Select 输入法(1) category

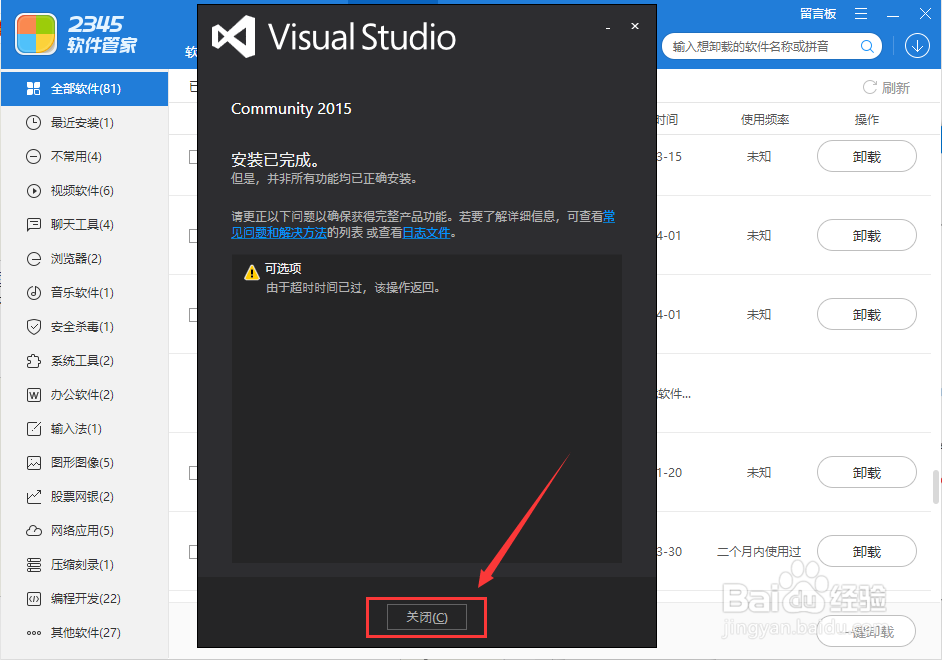pyautogui.click(x=85, y=429)
